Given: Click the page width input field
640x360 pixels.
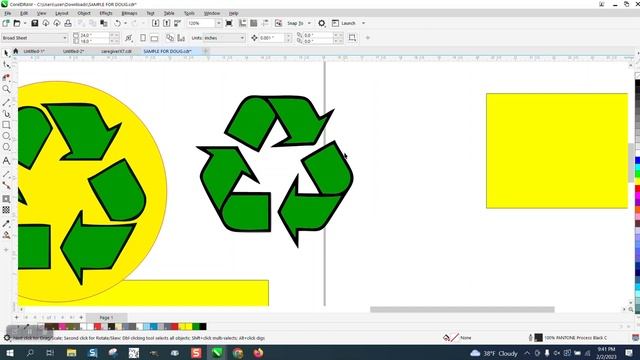Looking at the screenshot, I should point(95,36).
